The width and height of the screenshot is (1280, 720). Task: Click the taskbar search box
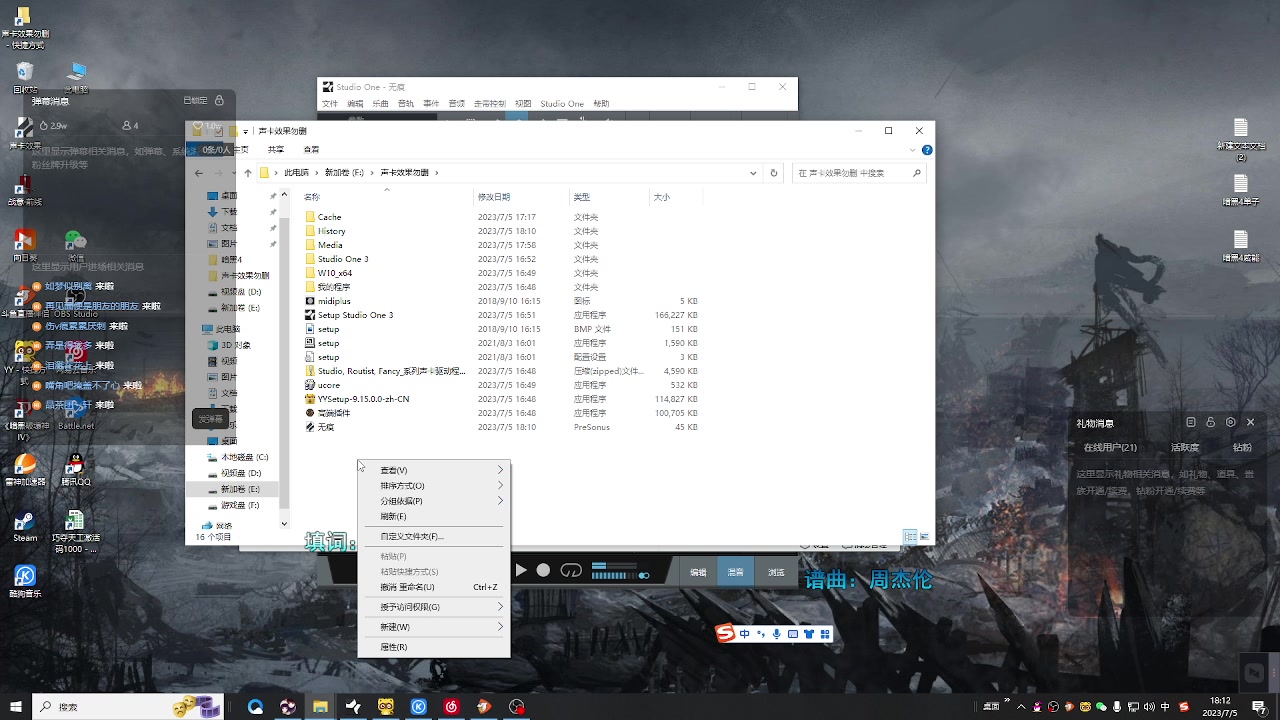click(128, 707)
